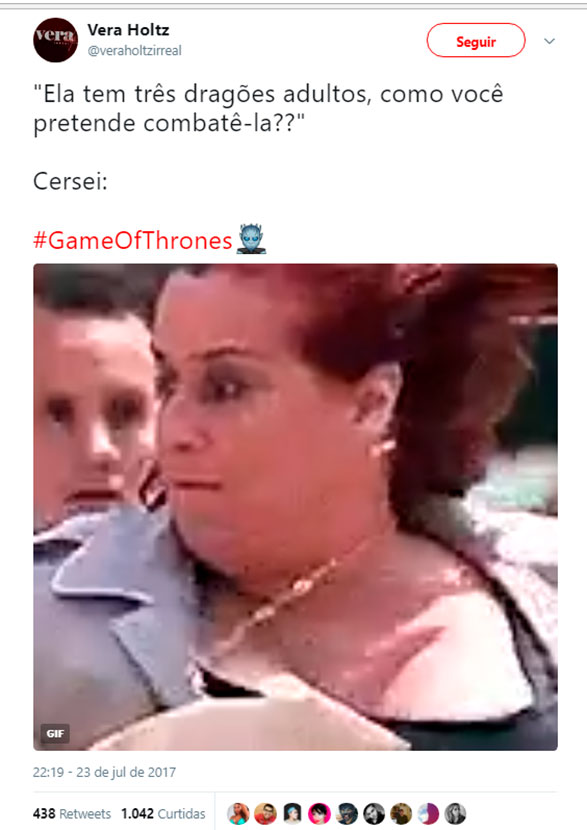
Task: Open the sixth black-and-white liker avatar
Action: coord(374,814)
